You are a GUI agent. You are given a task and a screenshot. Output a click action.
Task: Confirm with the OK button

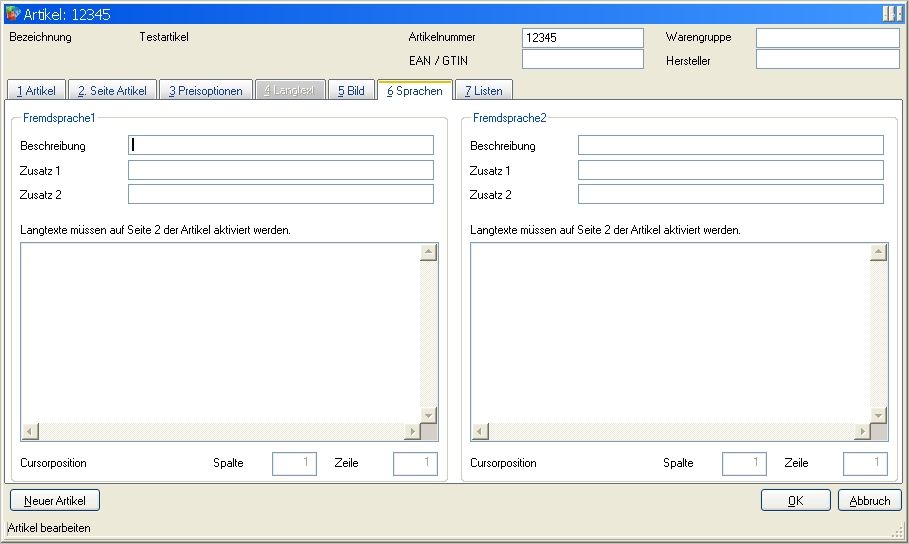click(795, 500)
